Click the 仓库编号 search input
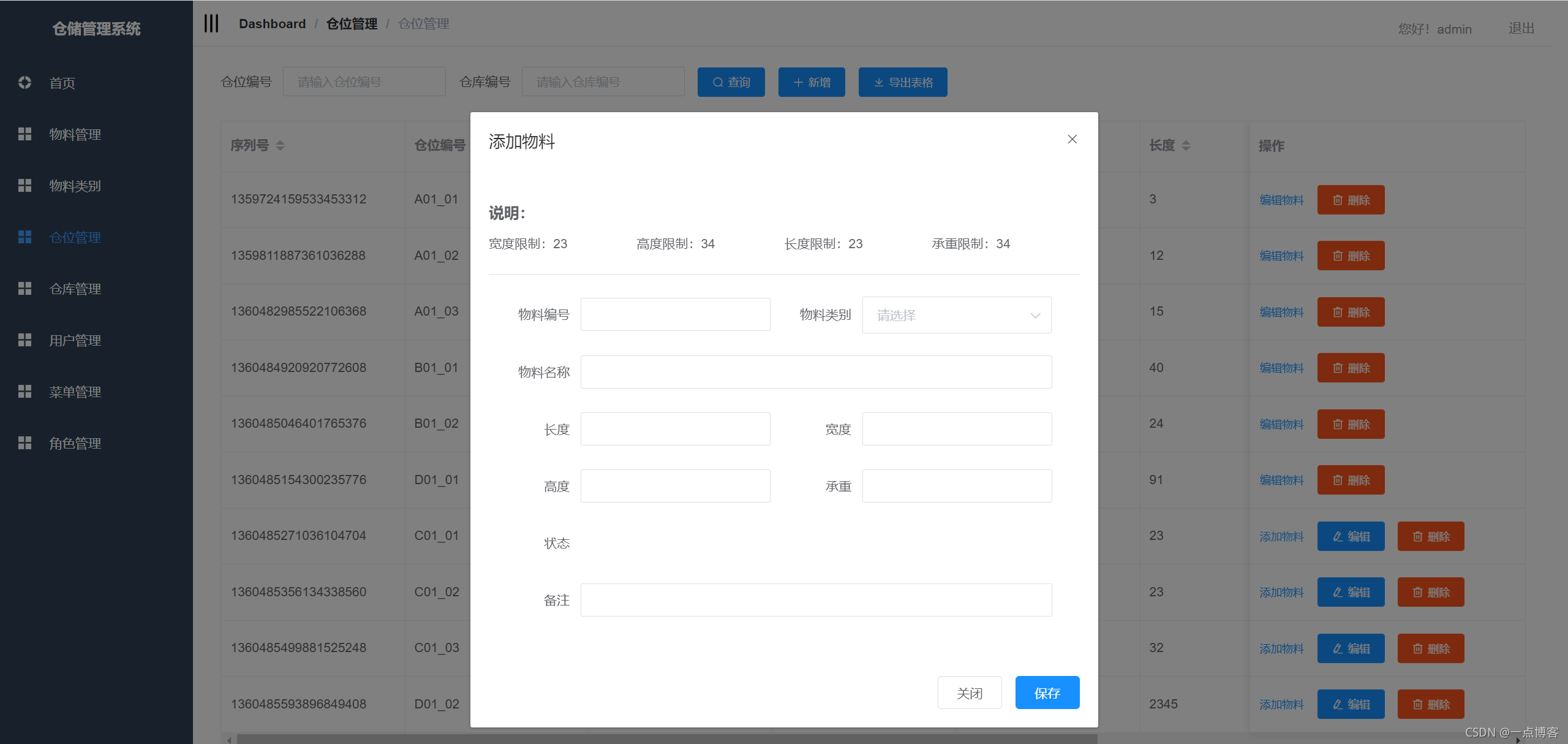The height and width of the screenshot is (744, 1568). [603, 82]
